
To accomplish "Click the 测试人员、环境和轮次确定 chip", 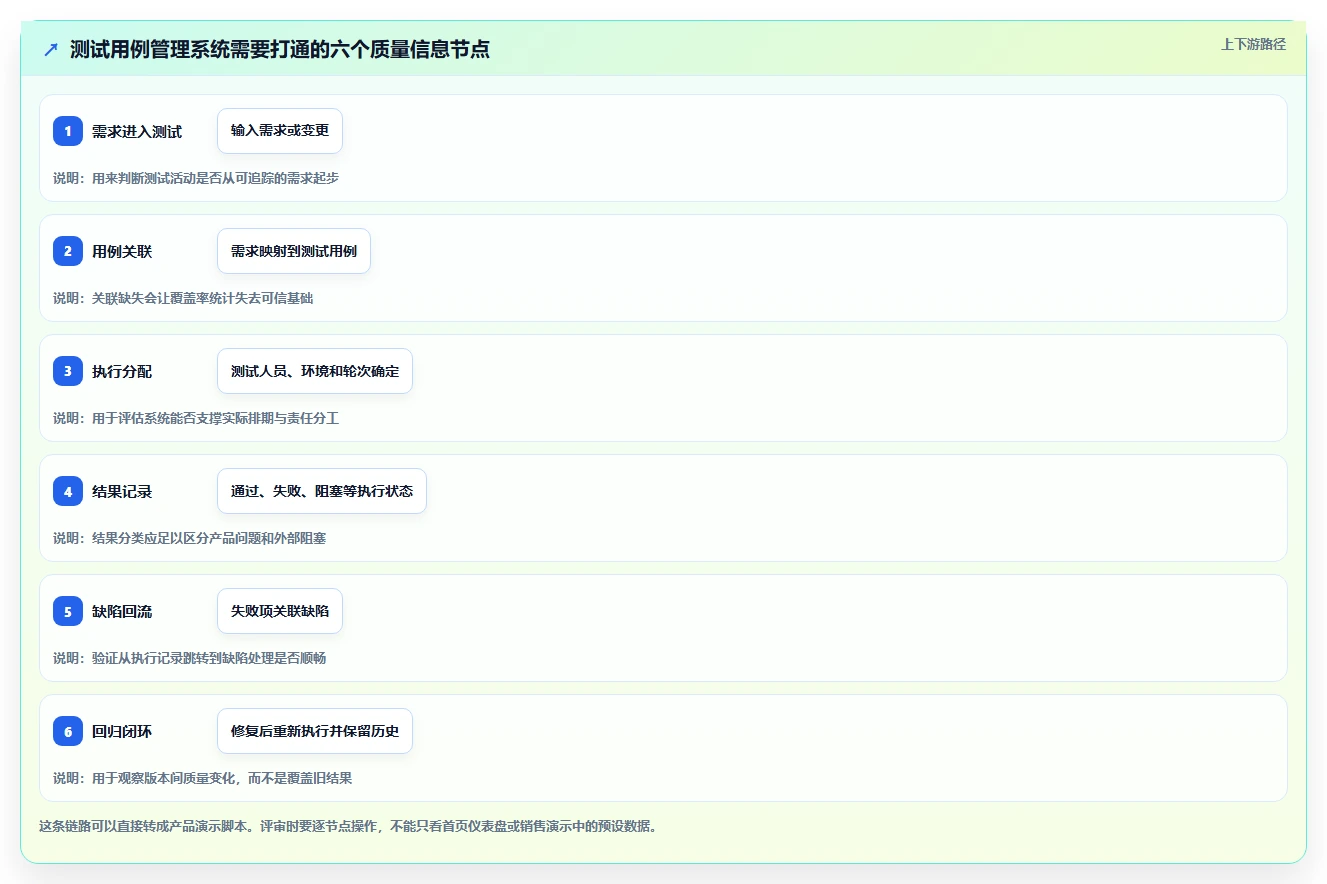I will pos(315,371).
